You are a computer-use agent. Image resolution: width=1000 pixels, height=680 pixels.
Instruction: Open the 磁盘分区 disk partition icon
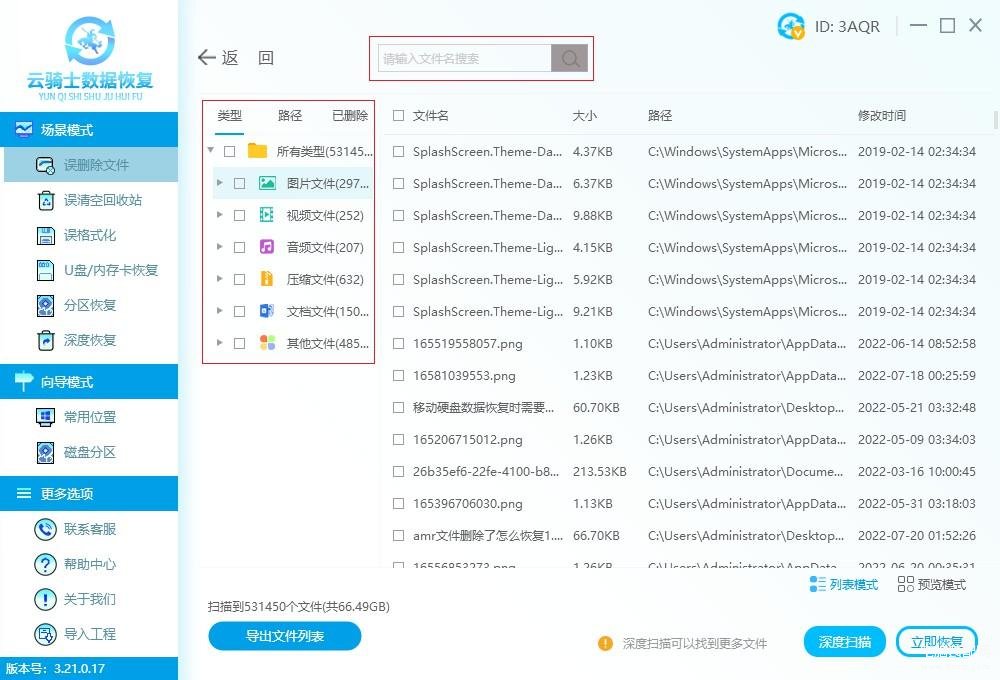45,452
